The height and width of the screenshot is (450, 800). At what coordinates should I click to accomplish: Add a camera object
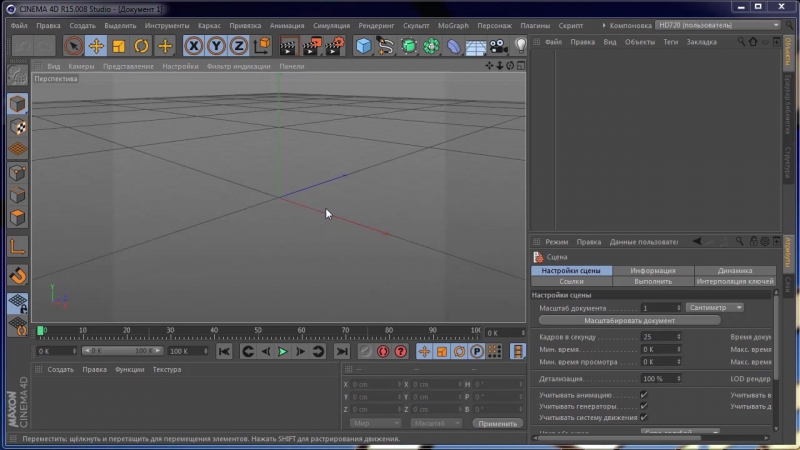pos(498,46)
